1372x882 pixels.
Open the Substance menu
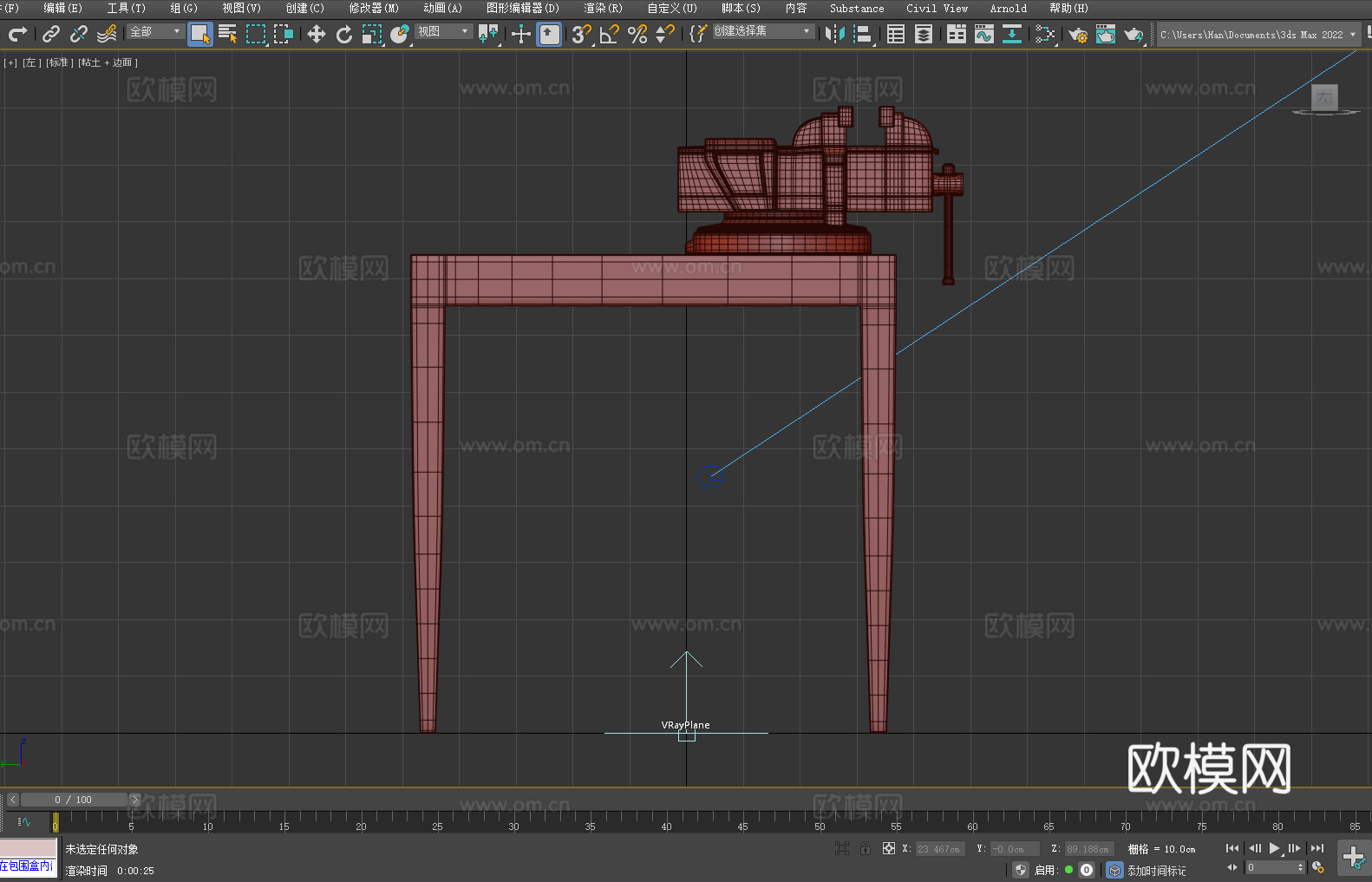[x=857, y=8]
